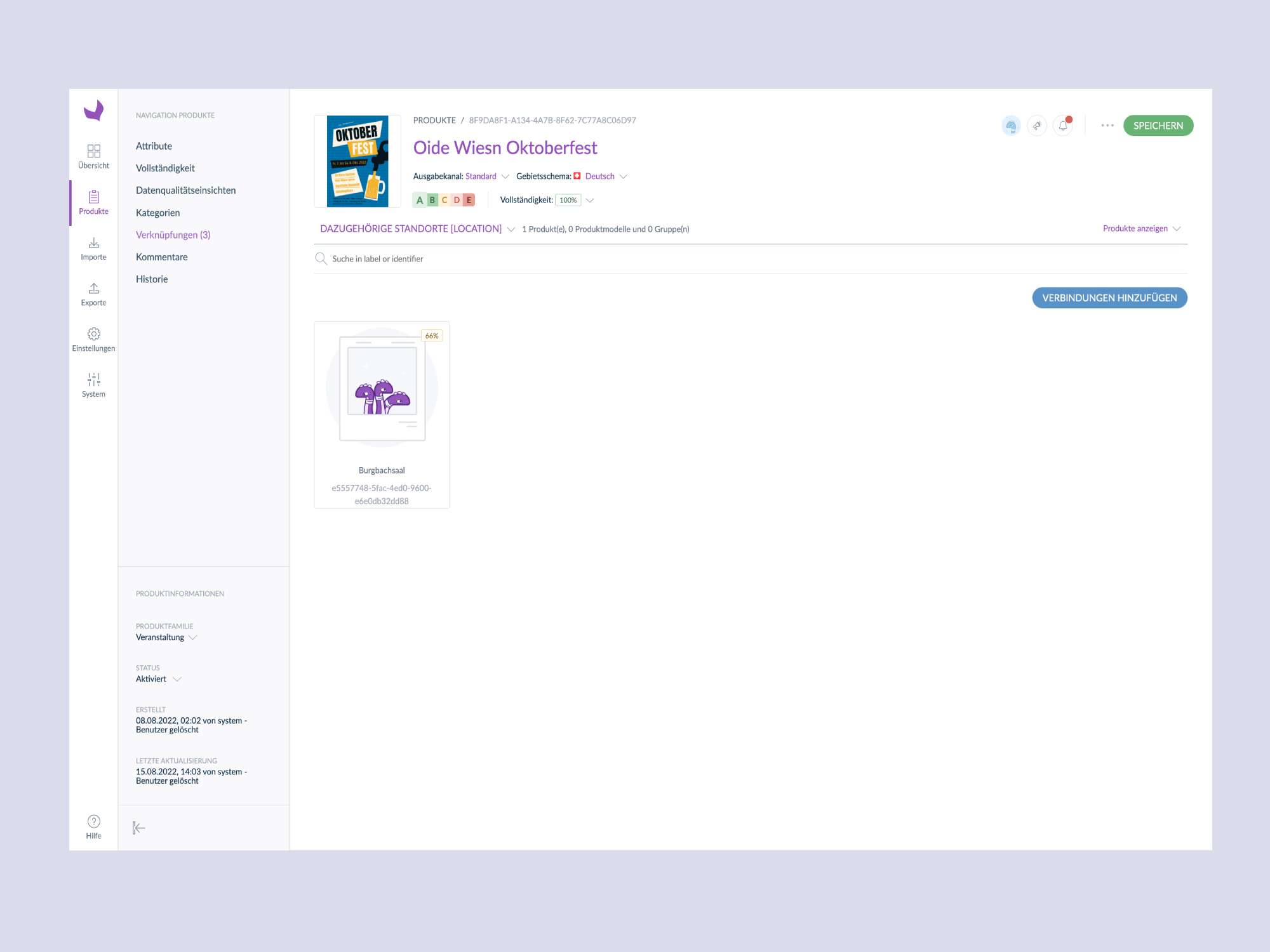Open Attribute in product navigation
The height and width of the screenshot is (952, 1270).
(154, 146)
